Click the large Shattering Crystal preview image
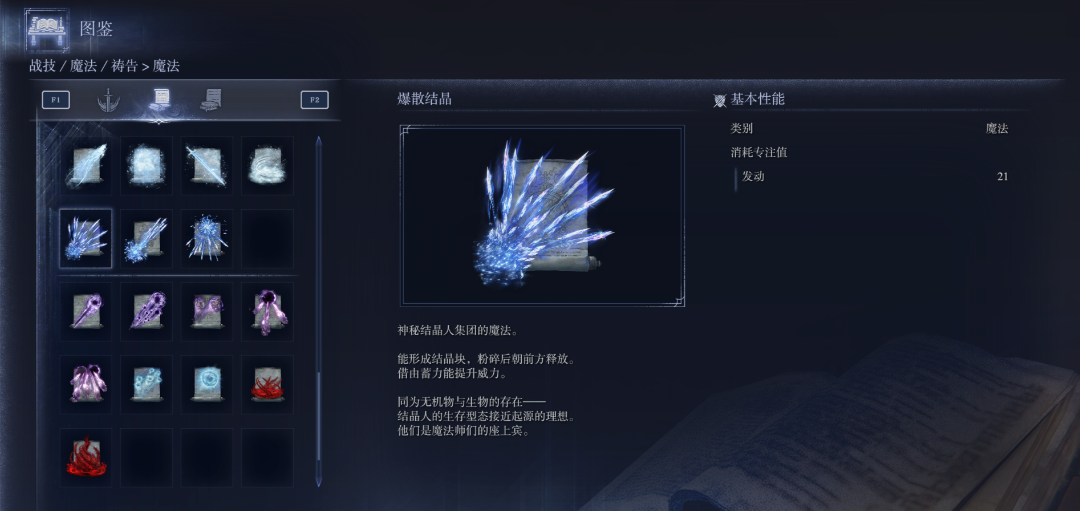Viewport: 1080px width, 511px height. click(542, 216)
